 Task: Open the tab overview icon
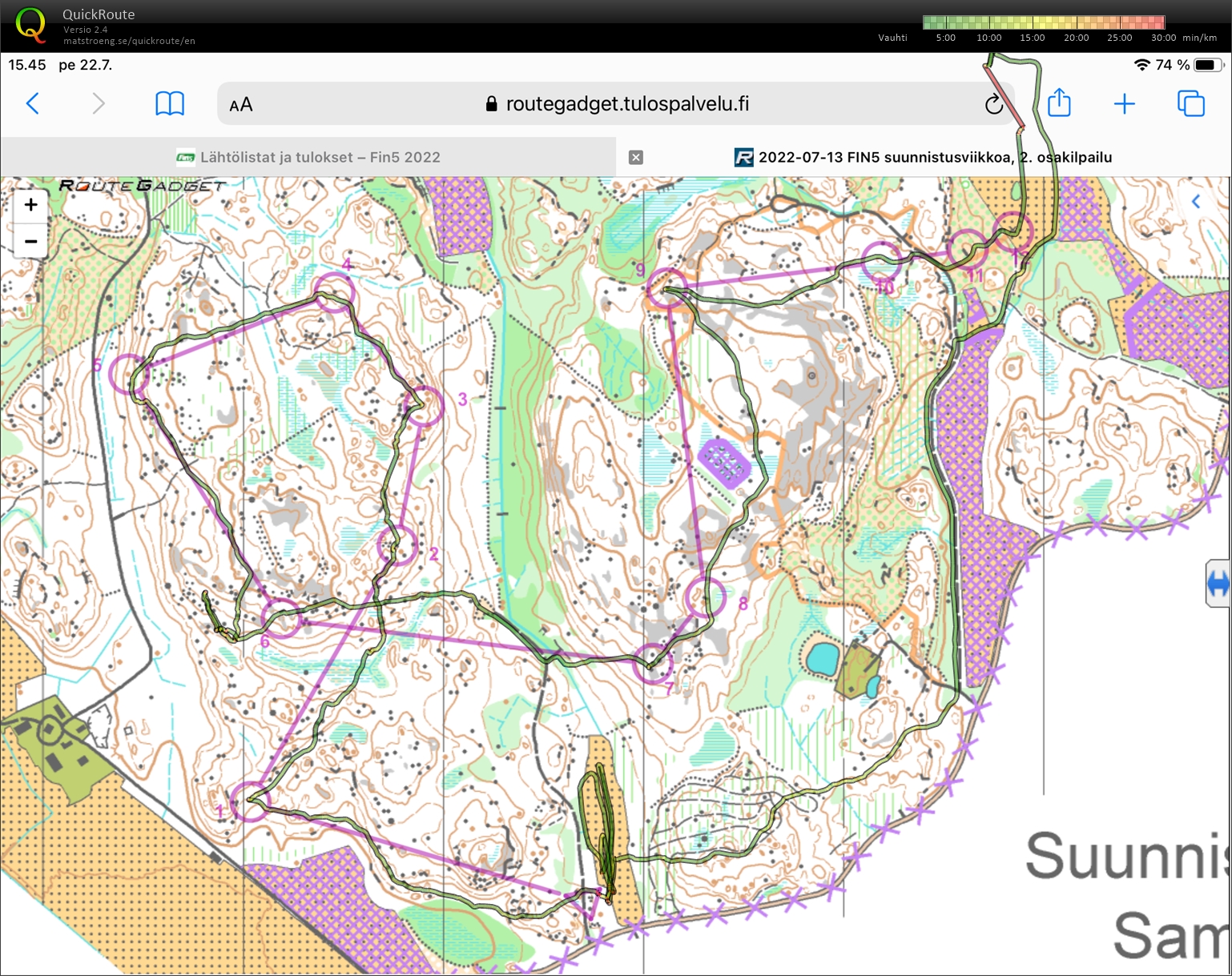tap(1190, 103)
